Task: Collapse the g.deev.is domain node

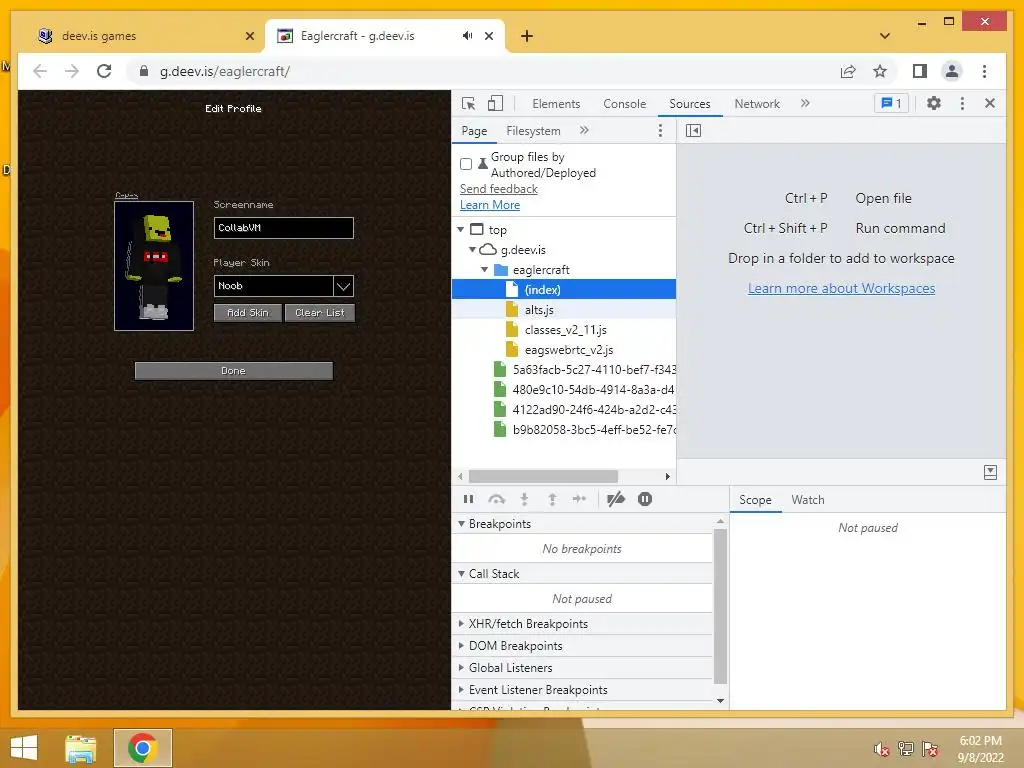Action: click(473, 250)
